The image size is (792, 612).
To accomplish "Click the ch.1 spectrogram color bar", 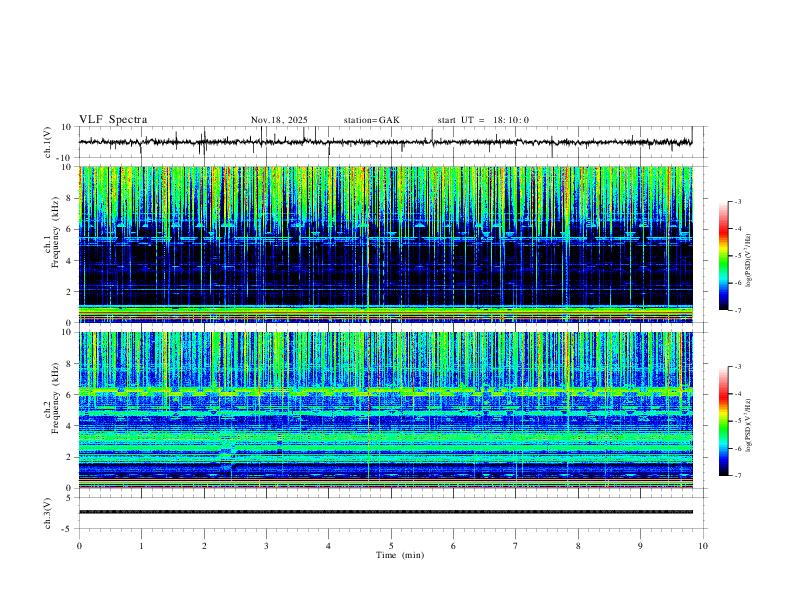I will [x=723, y=256].
